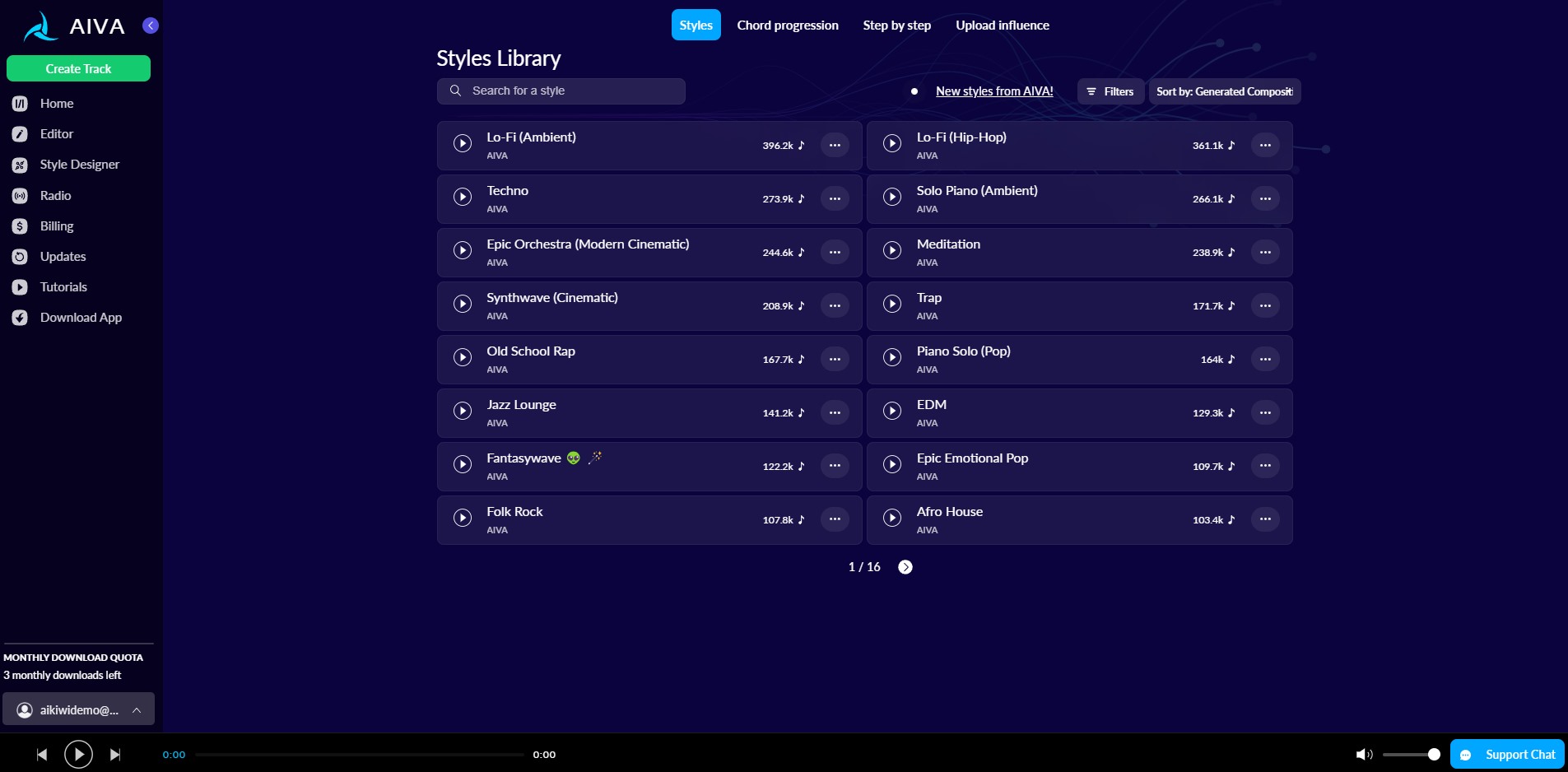
Task: Play the Piano Solo (Pop) preview
Action: tap(892, 357)
